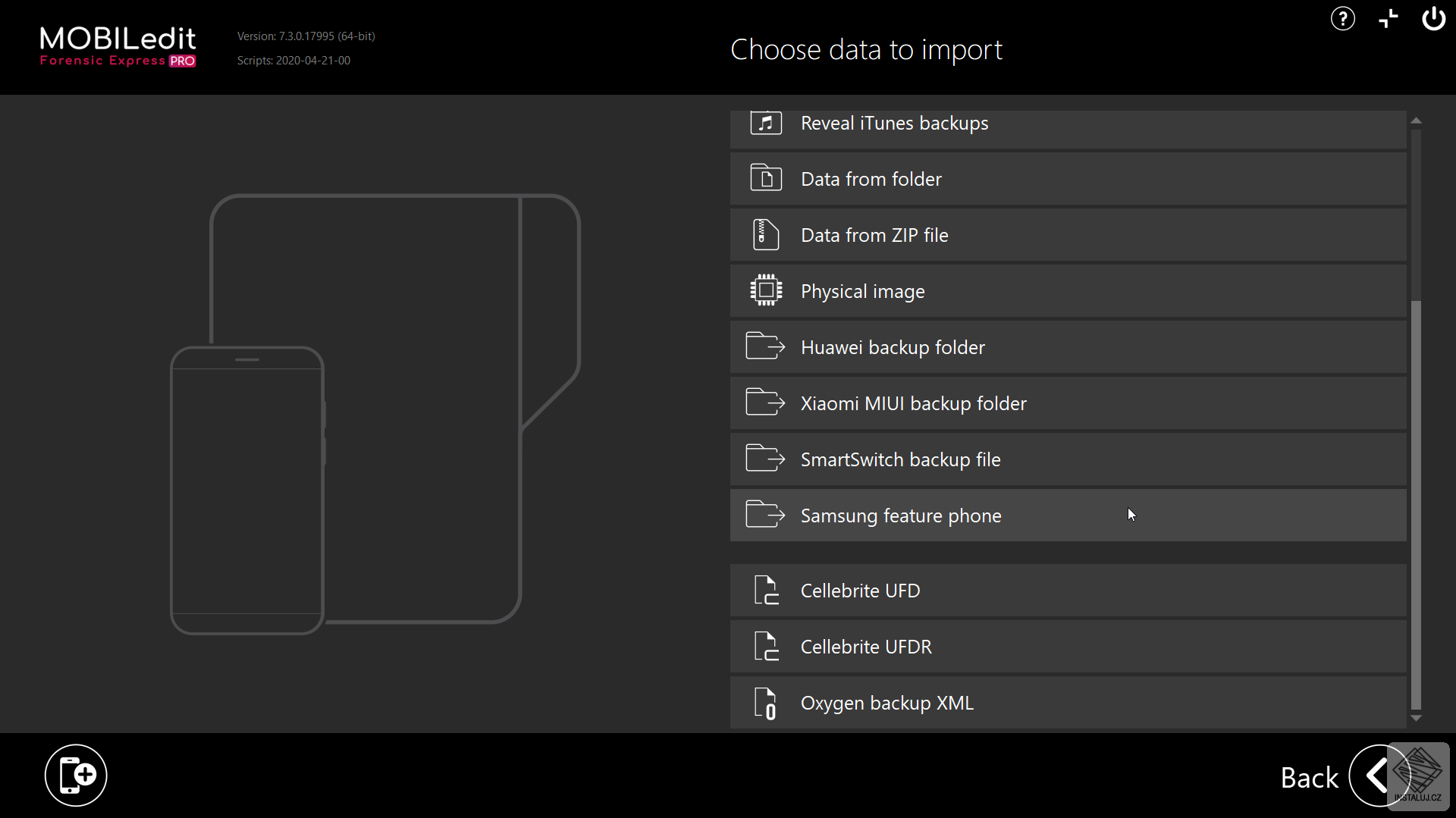Choose Physical image as data source
The image size is (1456, 818).
pos(862,290)
